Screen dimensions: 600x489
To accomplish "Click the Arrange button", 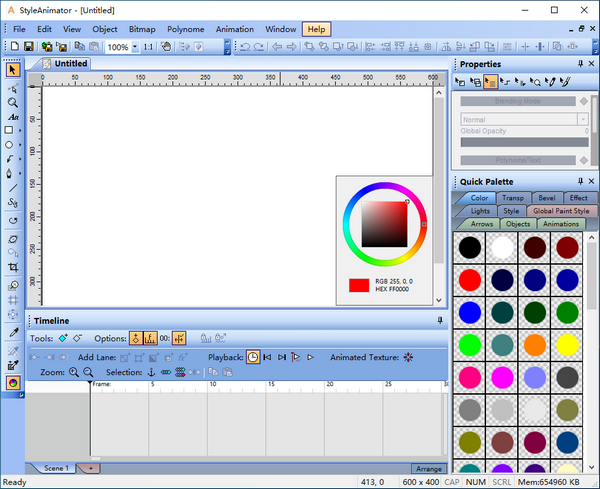I will (427, 468).
